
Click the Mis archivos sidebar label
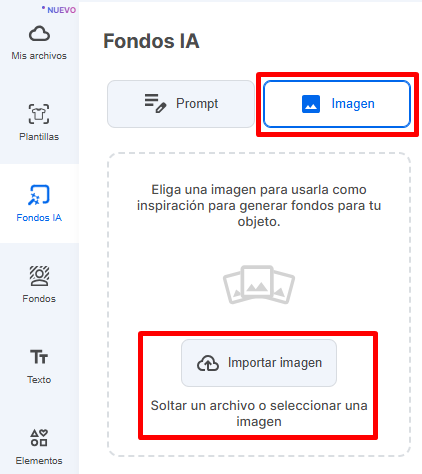[39, 56]
